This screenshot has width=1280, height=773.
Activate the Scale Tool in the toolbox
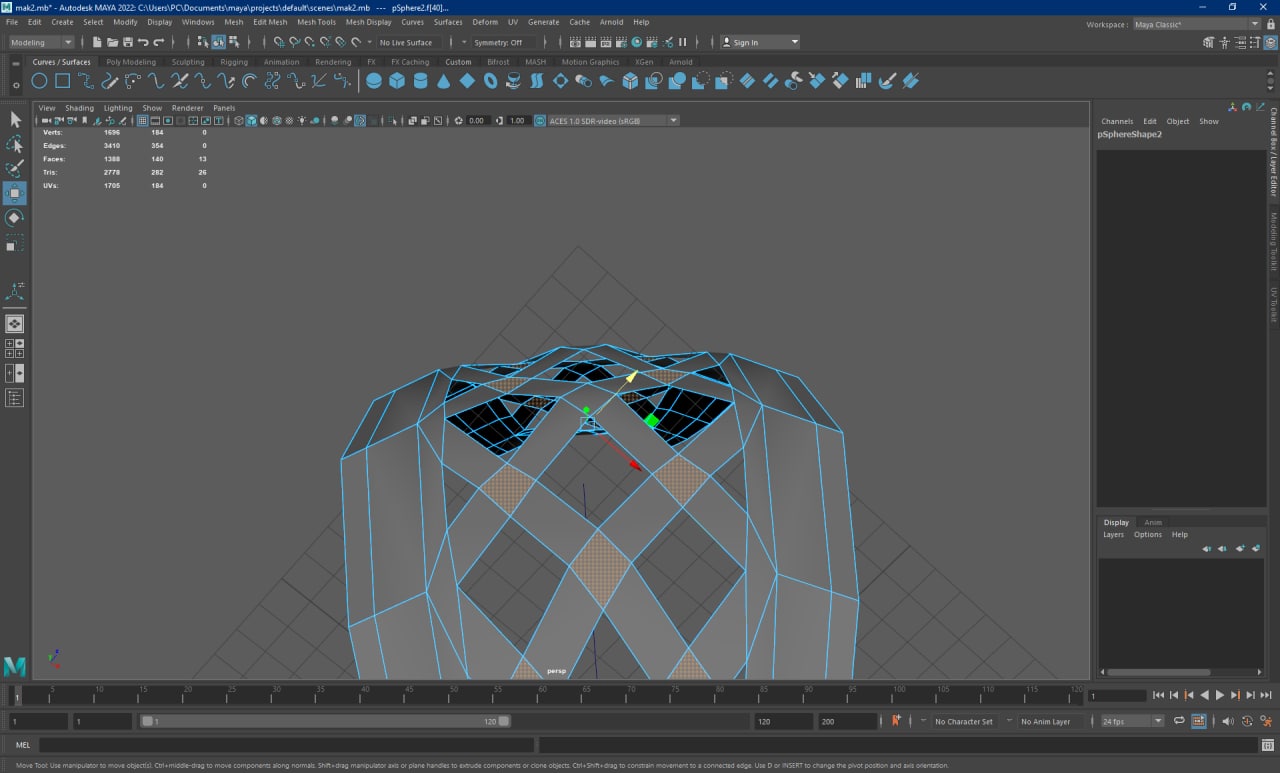[x=15, y=243]
